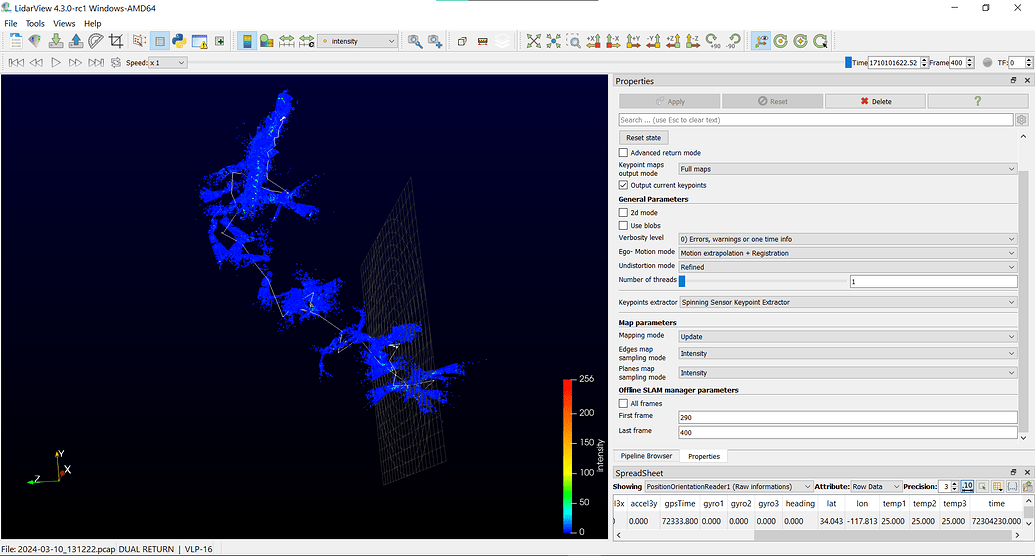
Task: Check the Use blobs option
Action: coord(623,225)
